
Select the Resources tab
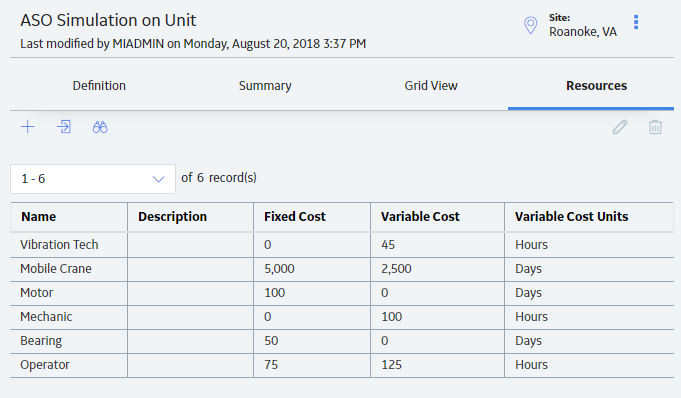tap(596, 86)
